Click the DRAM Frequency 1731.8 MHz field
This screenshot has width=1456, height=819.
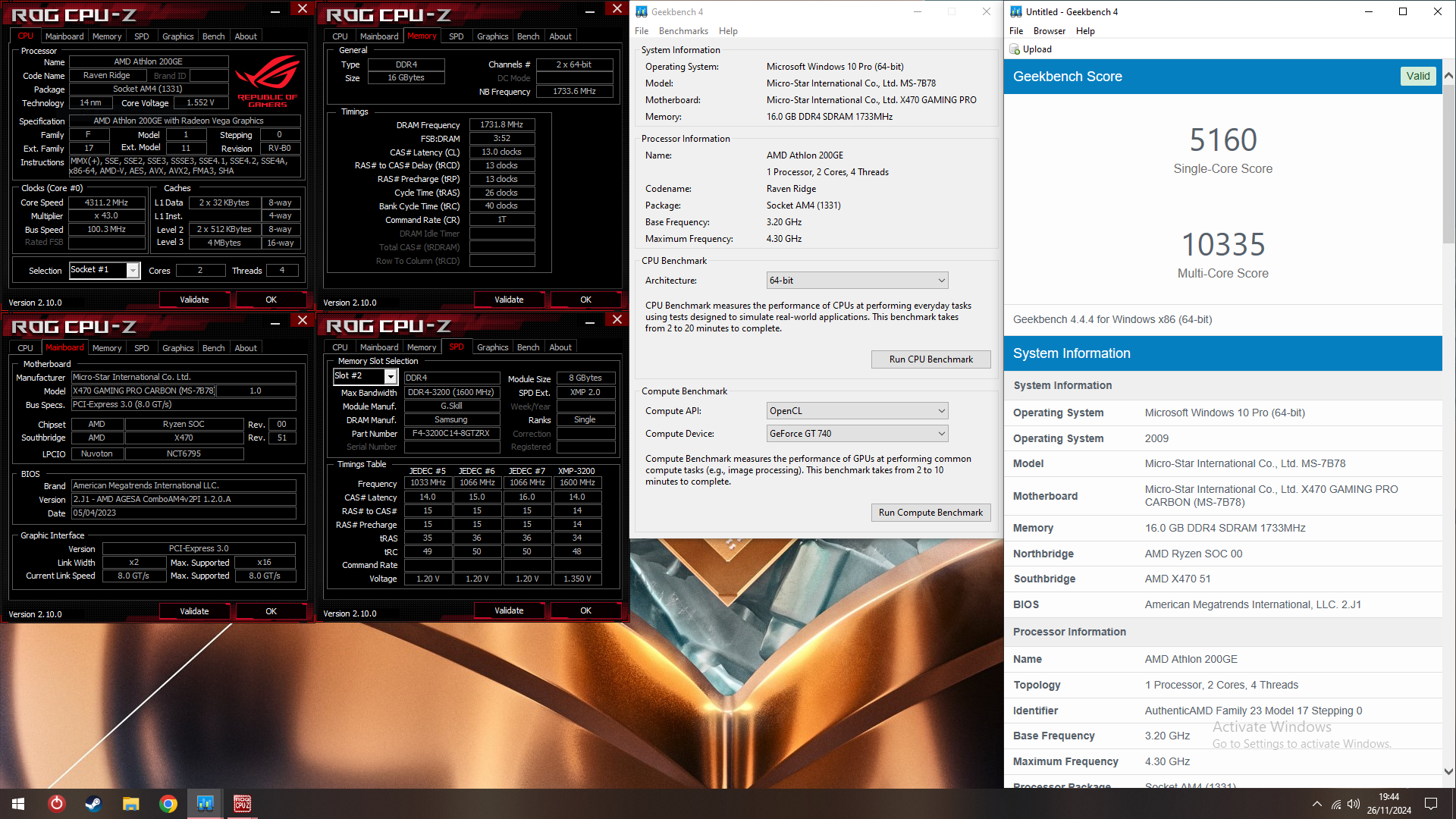pyautogui.click(x=502, y=124)
